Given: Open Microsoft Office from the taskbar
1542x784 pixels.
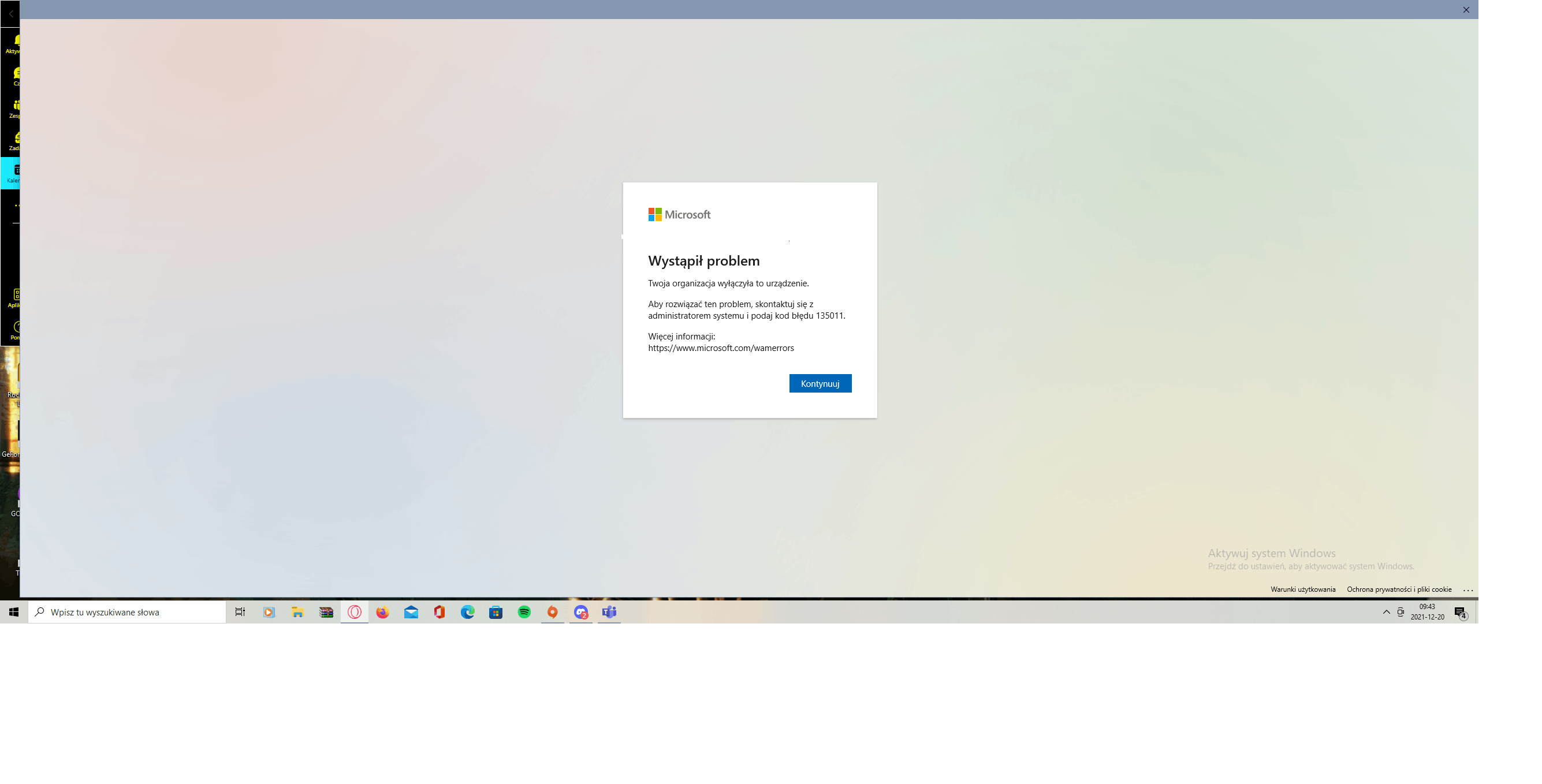Looking at the screenshot, I should pos(439,611).
